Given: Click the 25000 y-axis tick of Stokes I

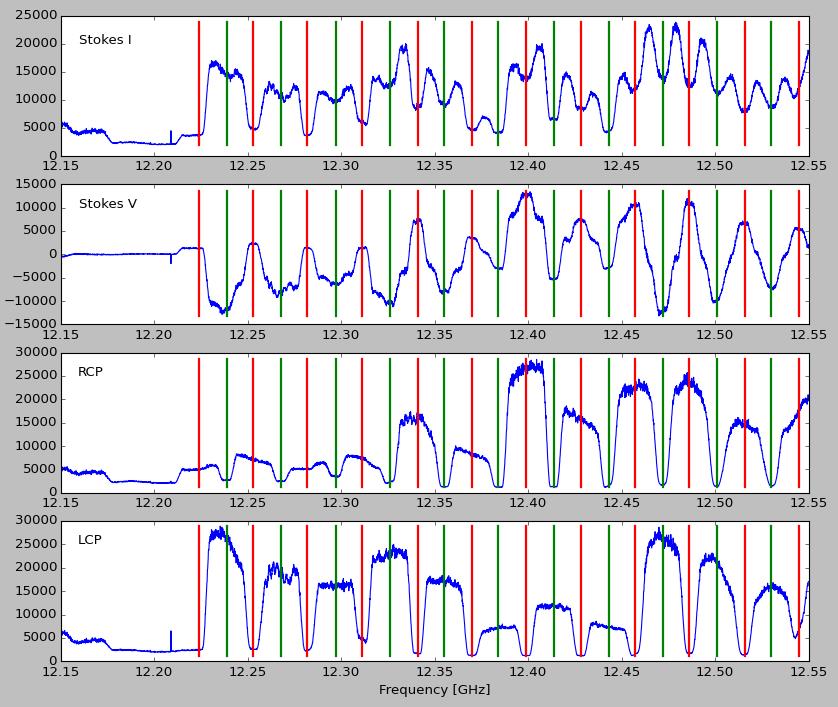Looking at the screenshot, I should (35, 16).
